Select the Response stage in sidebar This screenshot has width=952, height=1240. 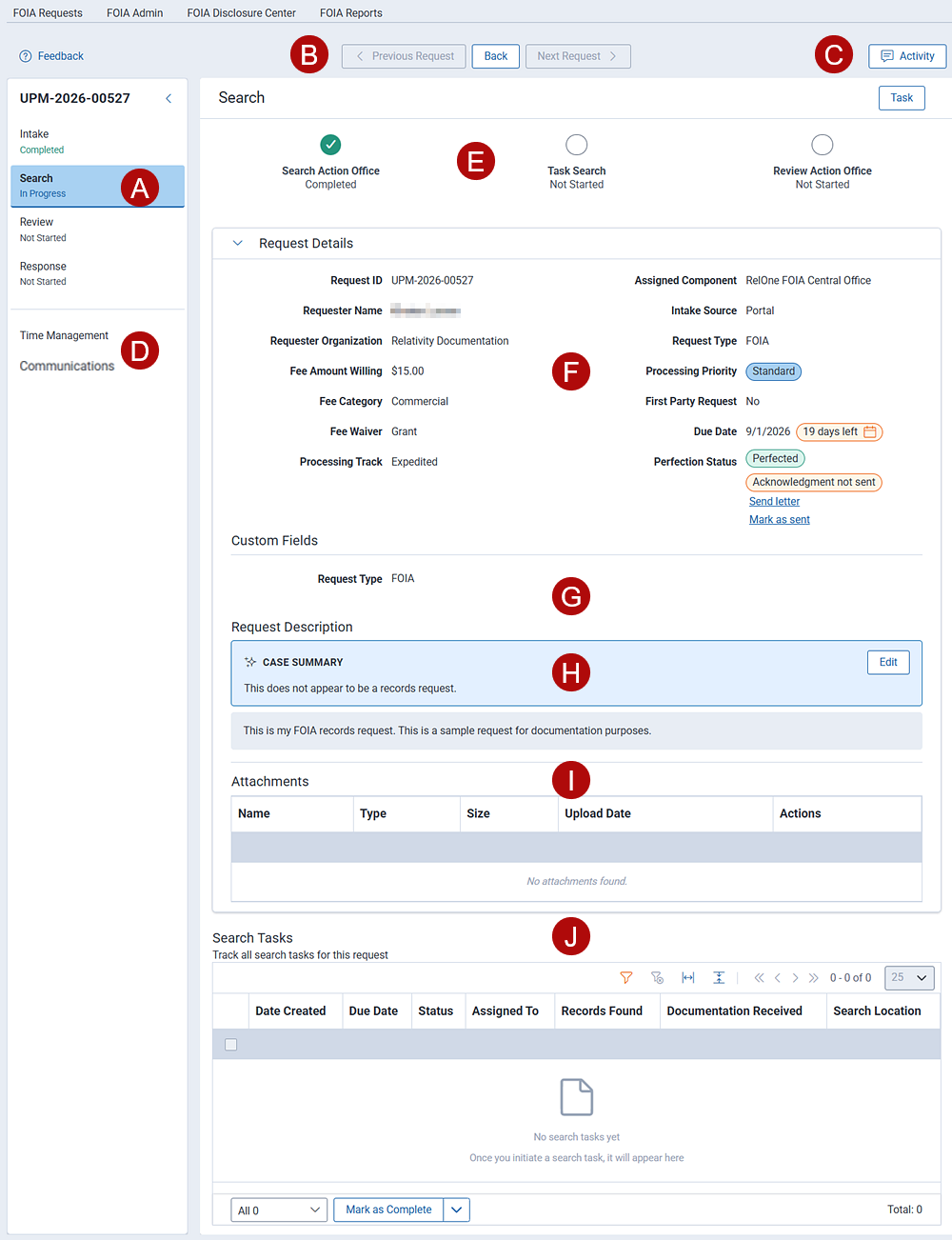[97, 274]
